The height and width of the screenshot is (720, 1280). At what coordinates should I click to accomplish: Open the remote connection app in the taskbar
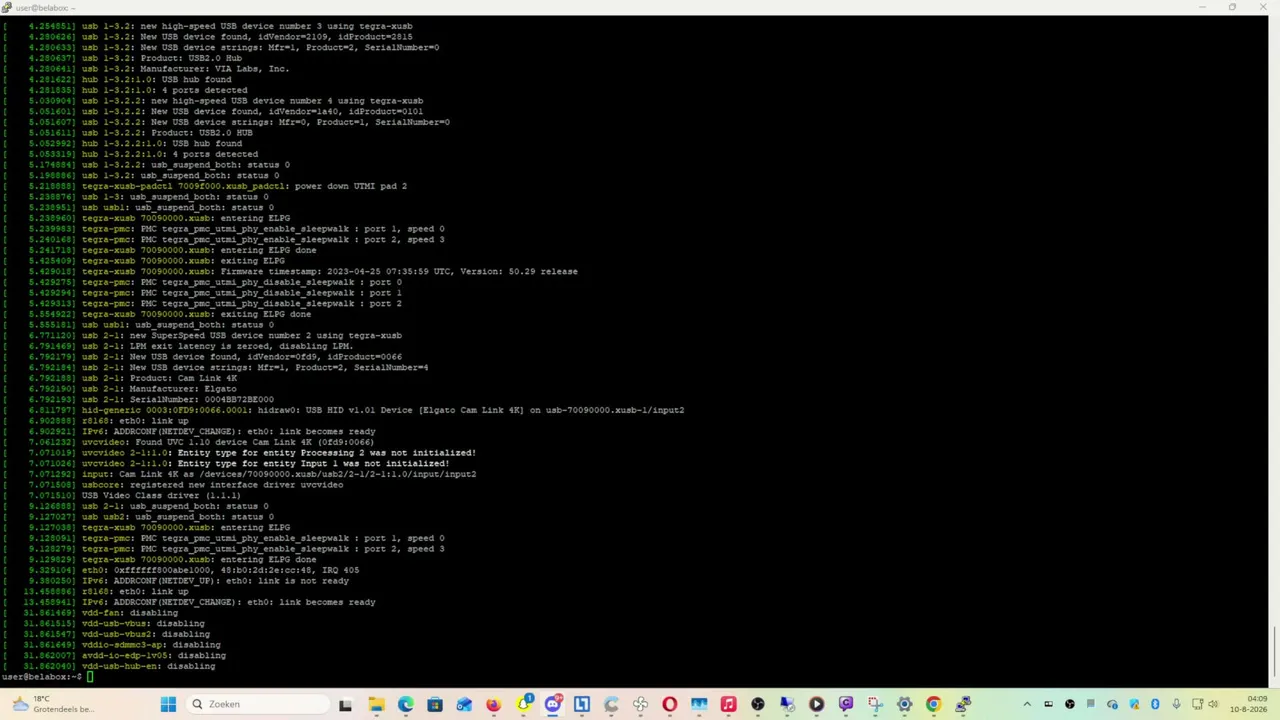pyautogui.click(x=786, y=704)
